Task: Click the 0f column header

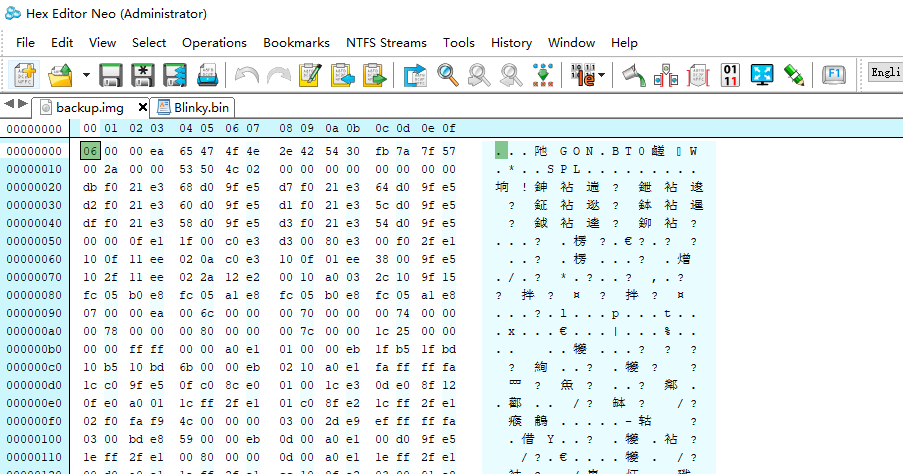Action: [449, 128]
